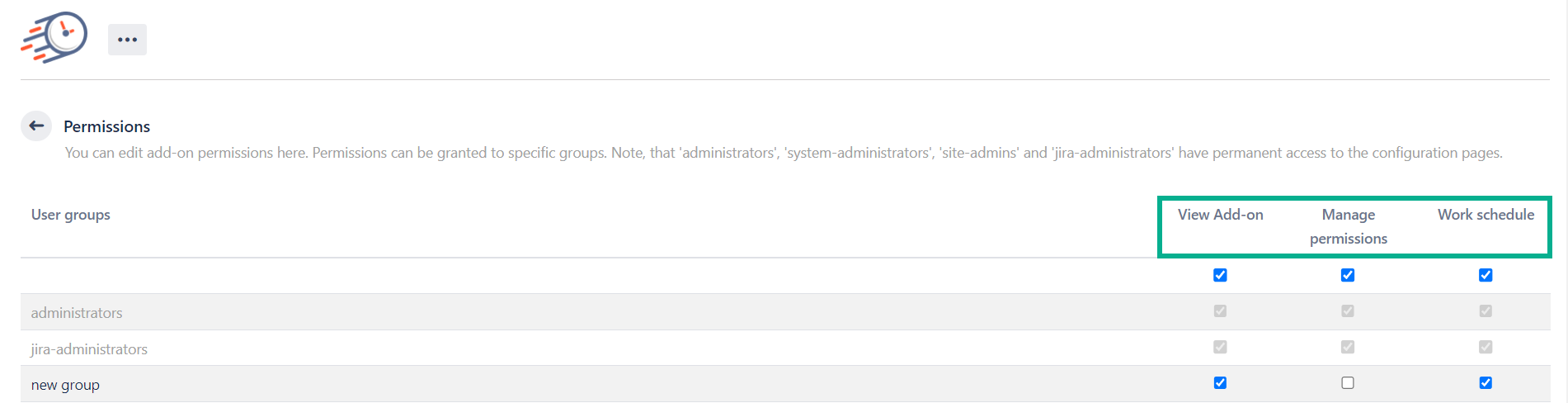
Task: Click jira-administrators Work schedule checkbox
Action: point(1486,347)
